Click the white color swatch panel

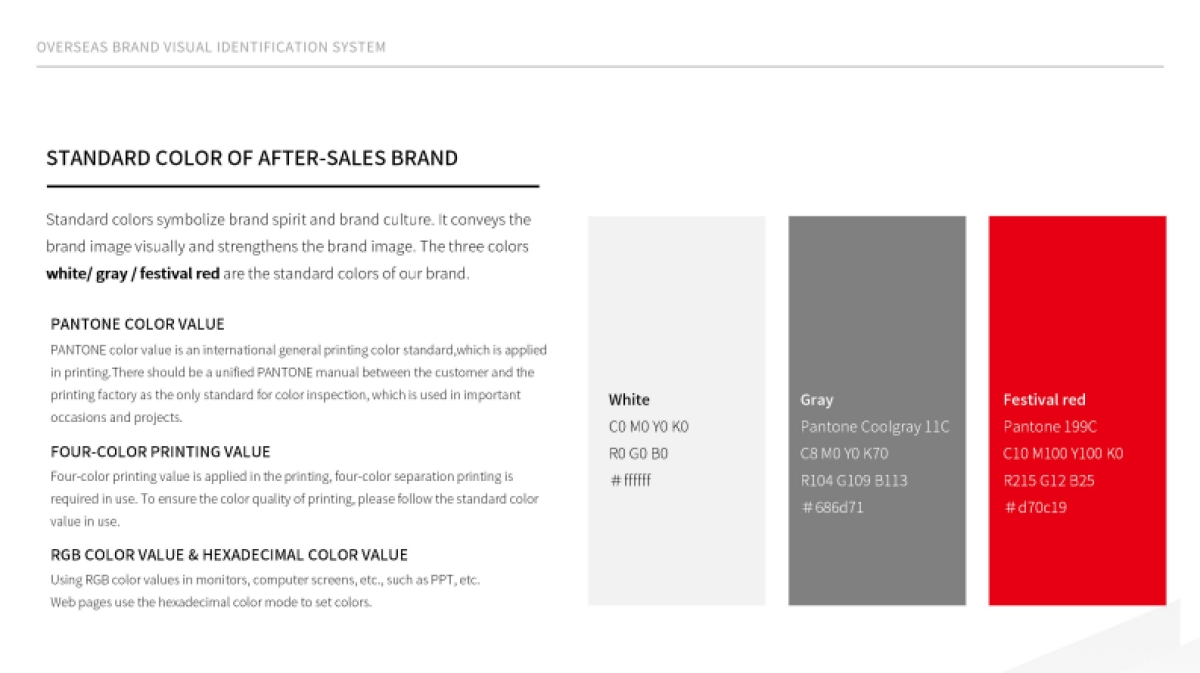[x=676, y=300]
